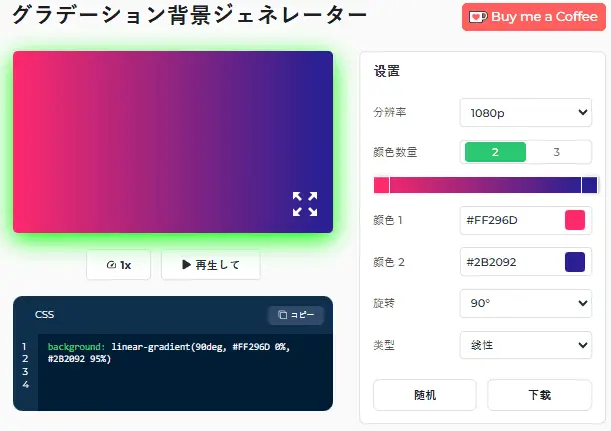Expand the gradient preview to fullscreen
Image resolution: width=611 pixels, height=431 pixels.
tap(305, 204)
